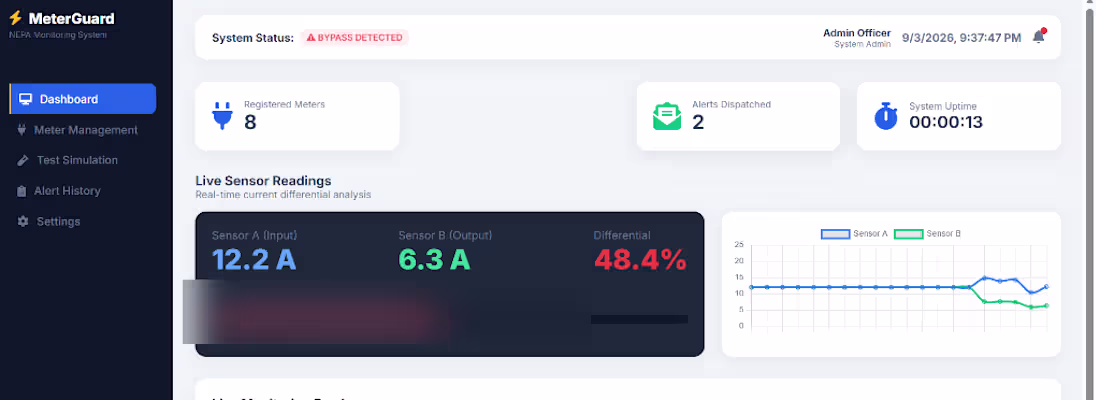Click the Alert History clipboard icon
This screenshot has width=1100, height=400.
pos(22,191)
